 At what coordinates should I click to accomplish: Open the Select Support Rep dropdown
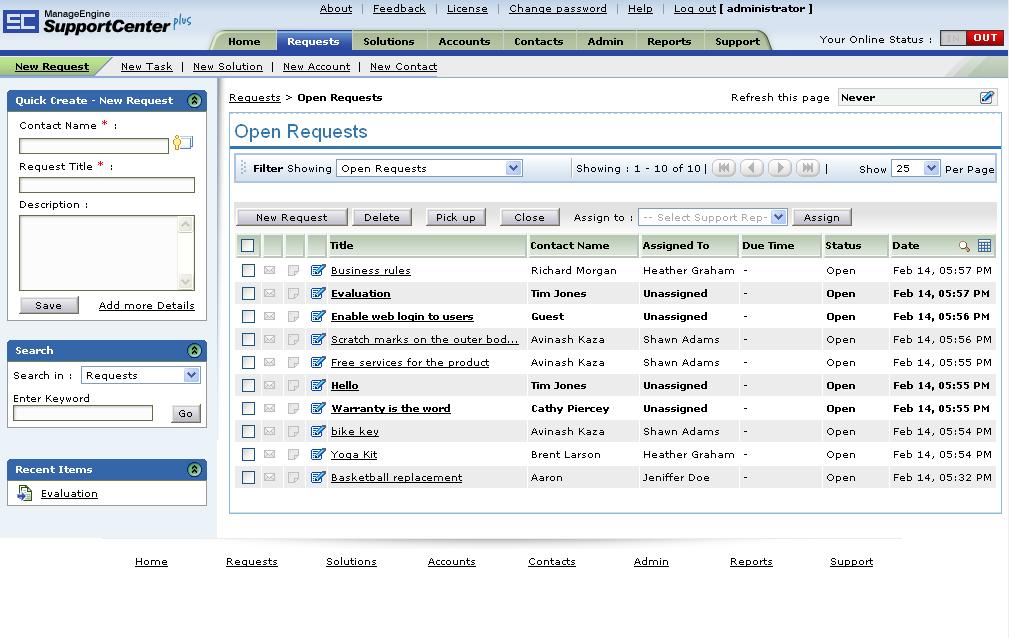tap(712, 218)
